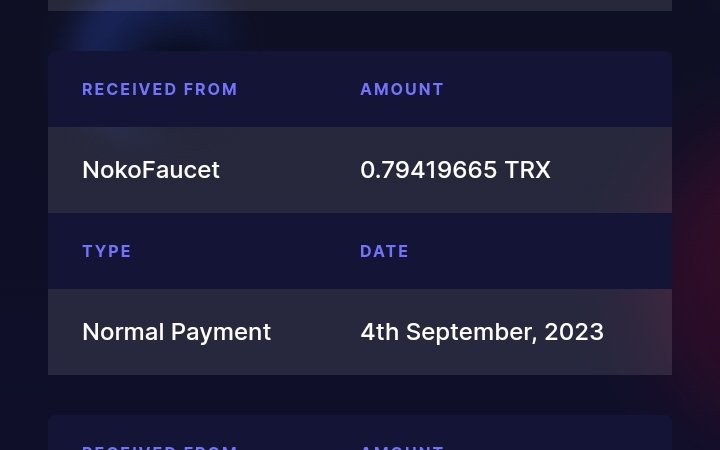Click the partial RECEIVED FROM header at bottom
Screen dimensions: 720x450
[160, 447]
